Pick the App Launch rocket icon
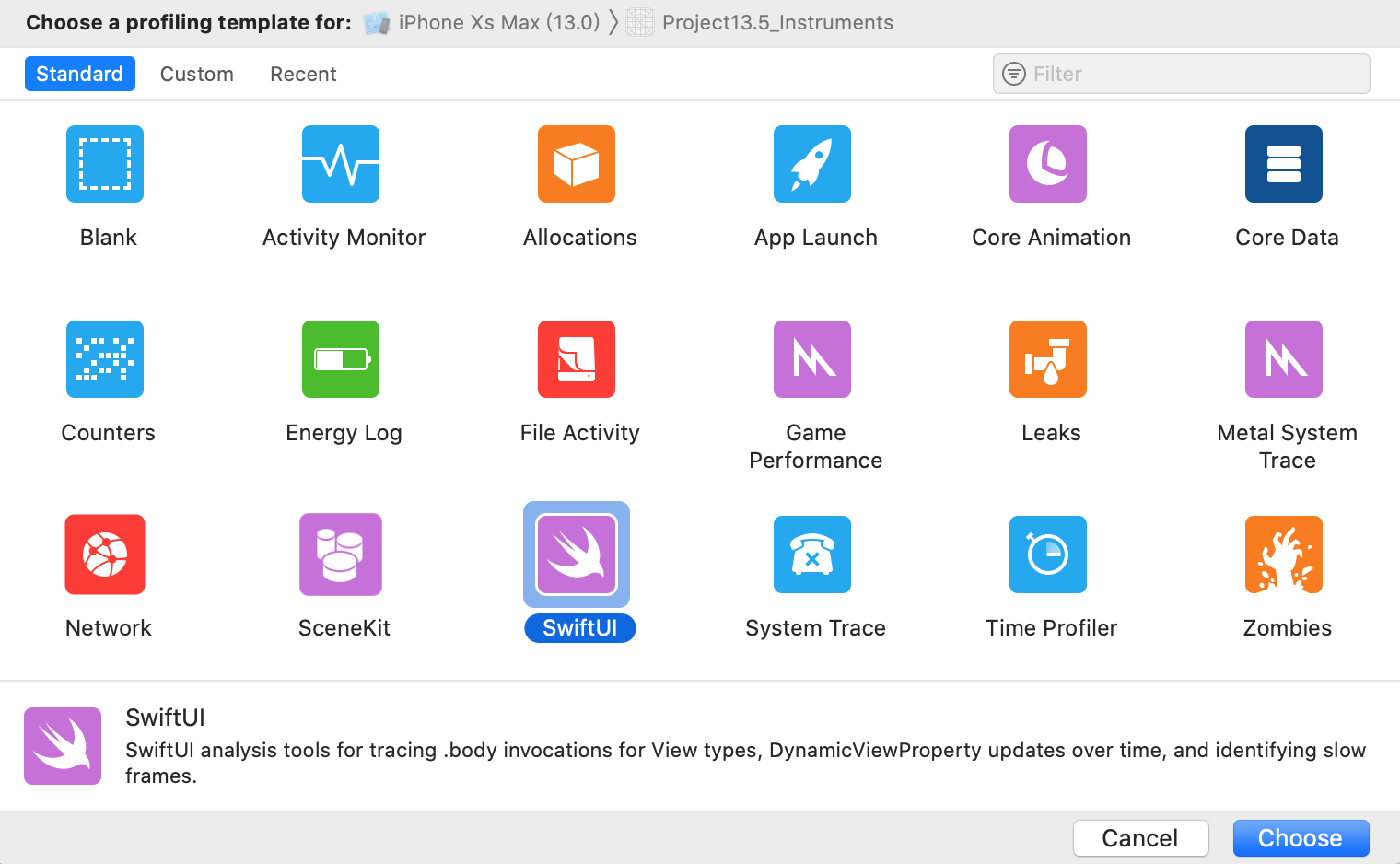This screenshot has height=864, width=1400. [x=812, y=164]
